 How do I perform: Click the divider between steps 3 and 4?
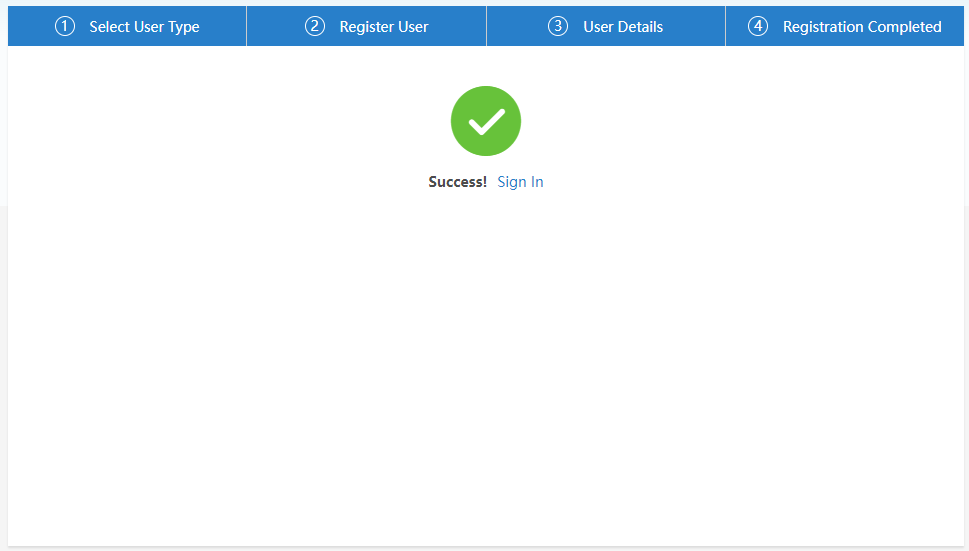click(x=725, y=26)
